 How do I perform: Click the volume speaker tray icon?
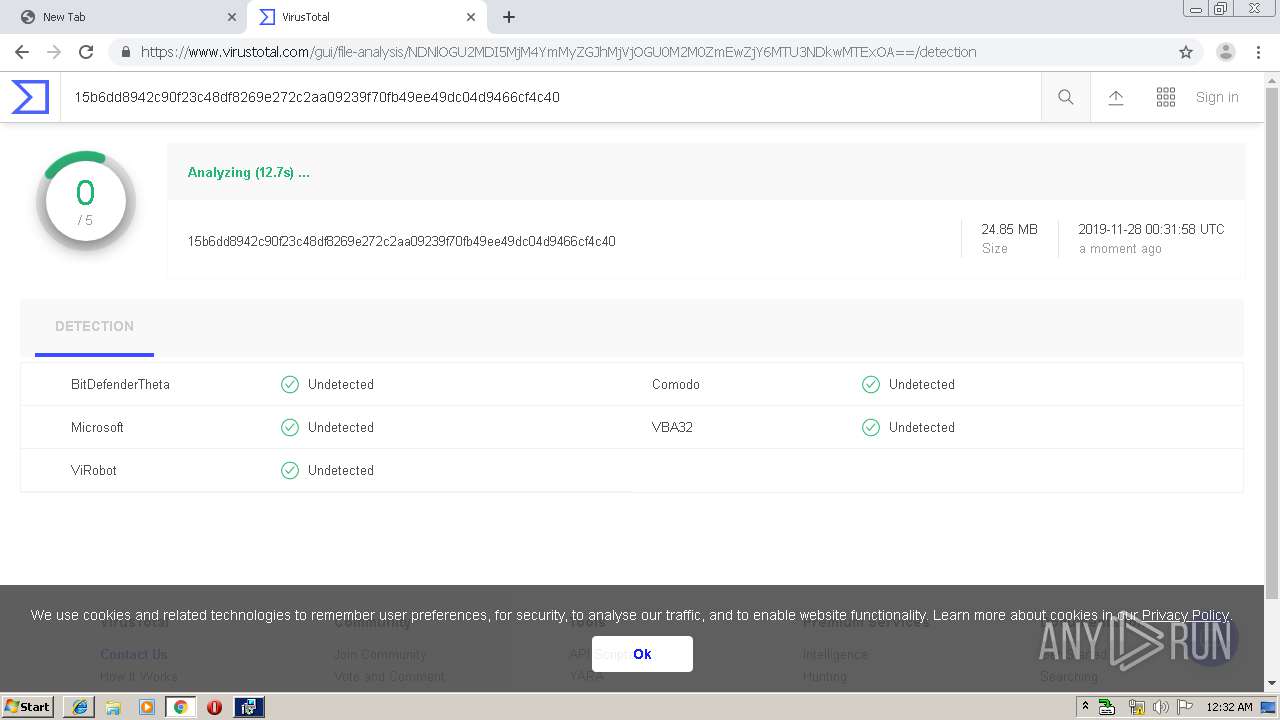(x=1161, y=707)
